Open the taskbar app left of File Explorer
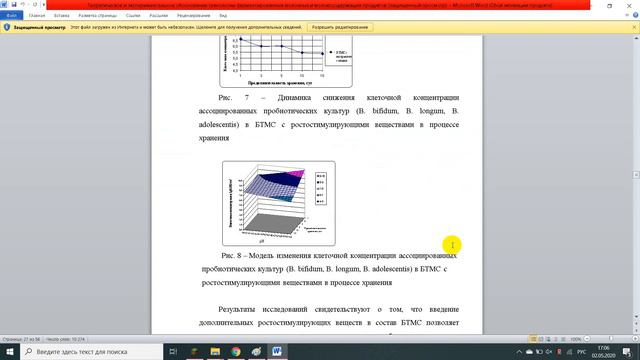 tap(194, 351)
